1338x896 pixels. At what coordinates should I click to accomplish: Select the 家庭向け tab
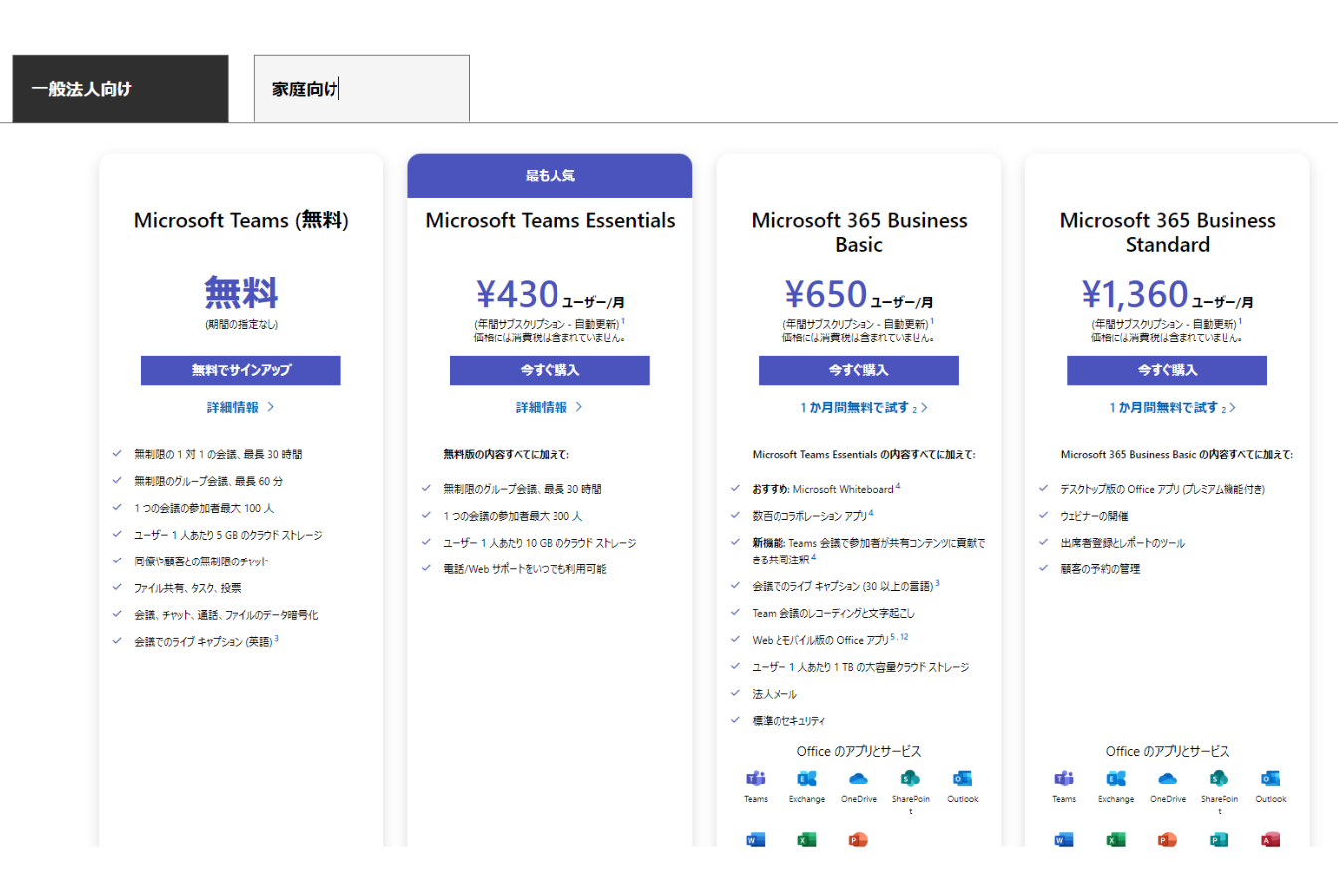(361, 89)
